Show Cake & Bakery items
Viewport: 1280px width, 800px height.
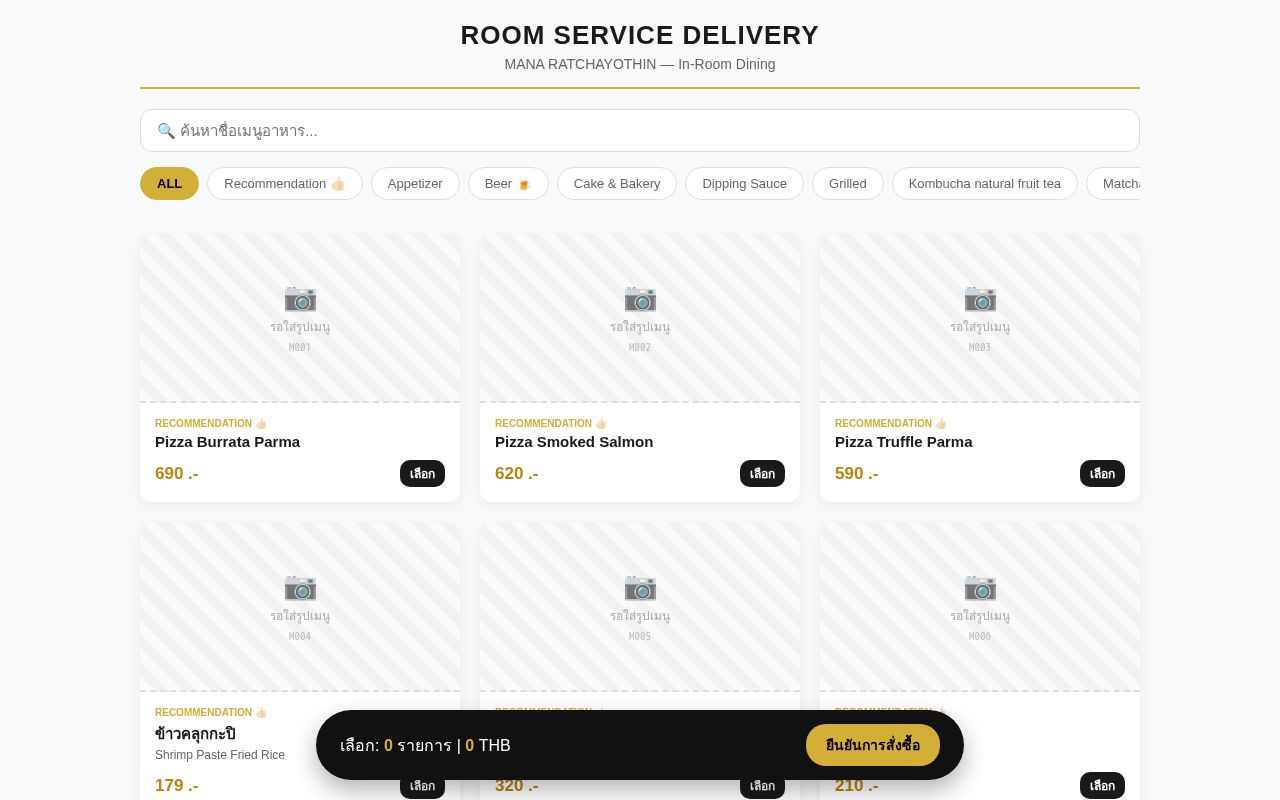tap(617, 183)
